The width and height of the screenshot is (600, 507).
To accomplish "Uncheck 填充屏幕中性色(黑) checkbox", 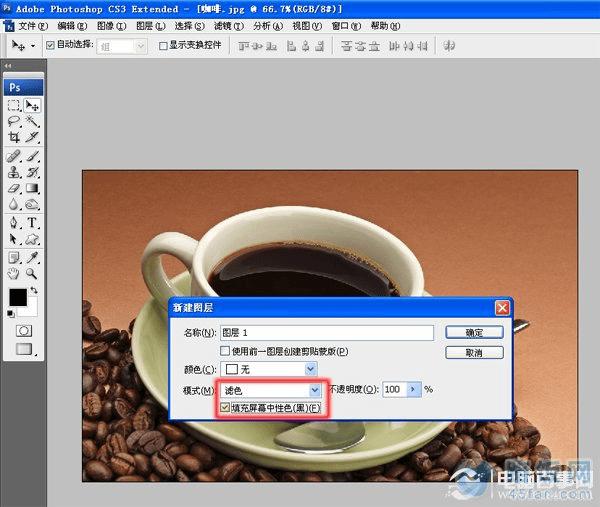I will [x=225, y=408].
